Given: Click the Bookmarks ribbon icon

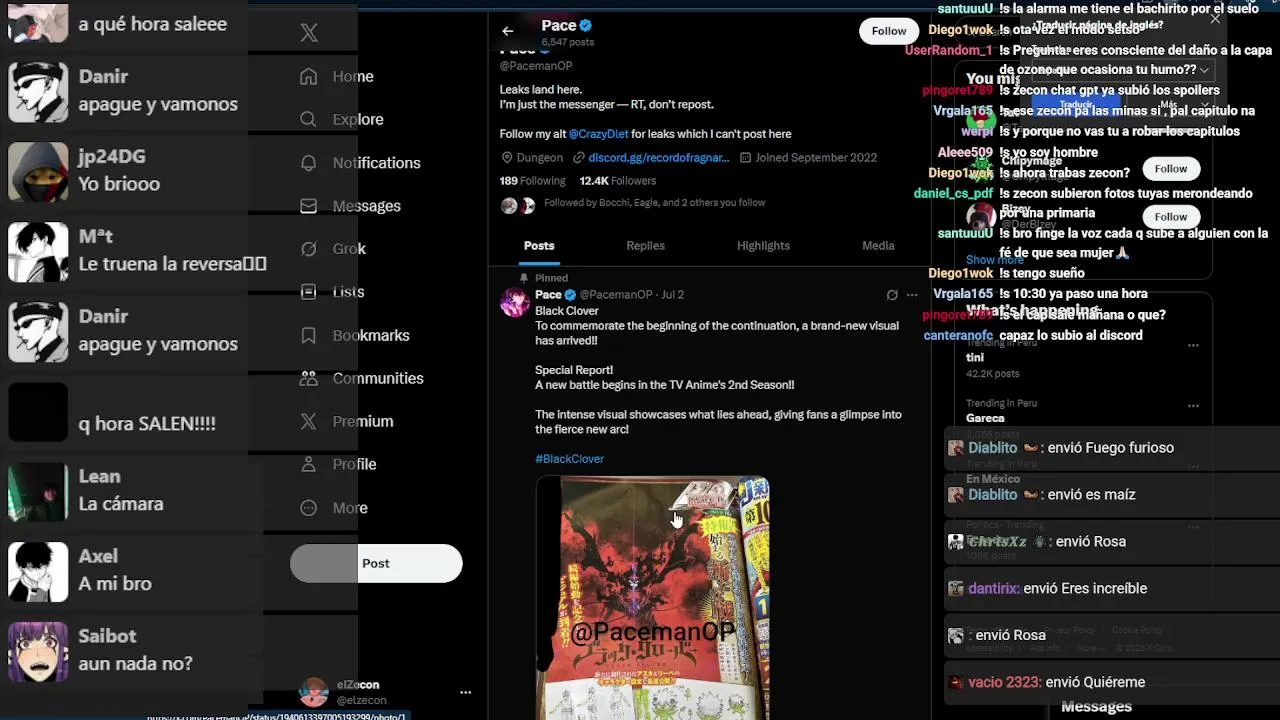Looking at the screenshot, I should pos(309,335).
